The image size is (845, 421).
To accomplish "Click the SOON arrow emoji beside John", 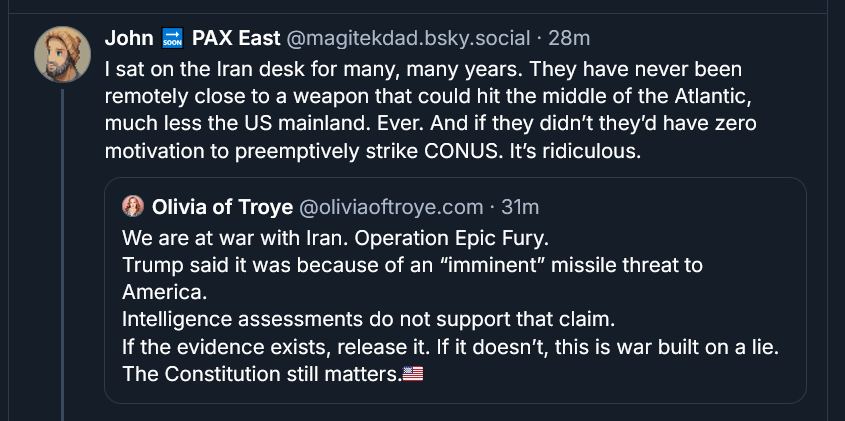I will 171,39.
